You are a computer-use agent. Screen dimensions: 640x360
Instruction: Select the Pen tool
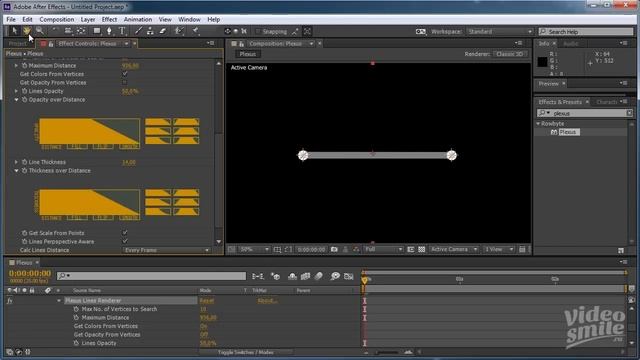(x=109, y=31)
